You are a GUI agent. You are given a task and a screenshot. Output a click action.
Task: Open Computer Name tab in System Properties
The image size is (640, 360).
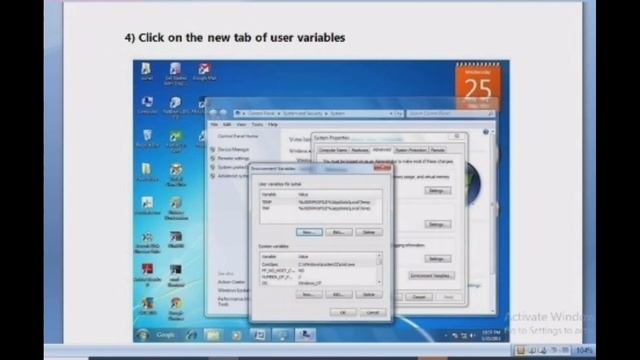(333, 150)
